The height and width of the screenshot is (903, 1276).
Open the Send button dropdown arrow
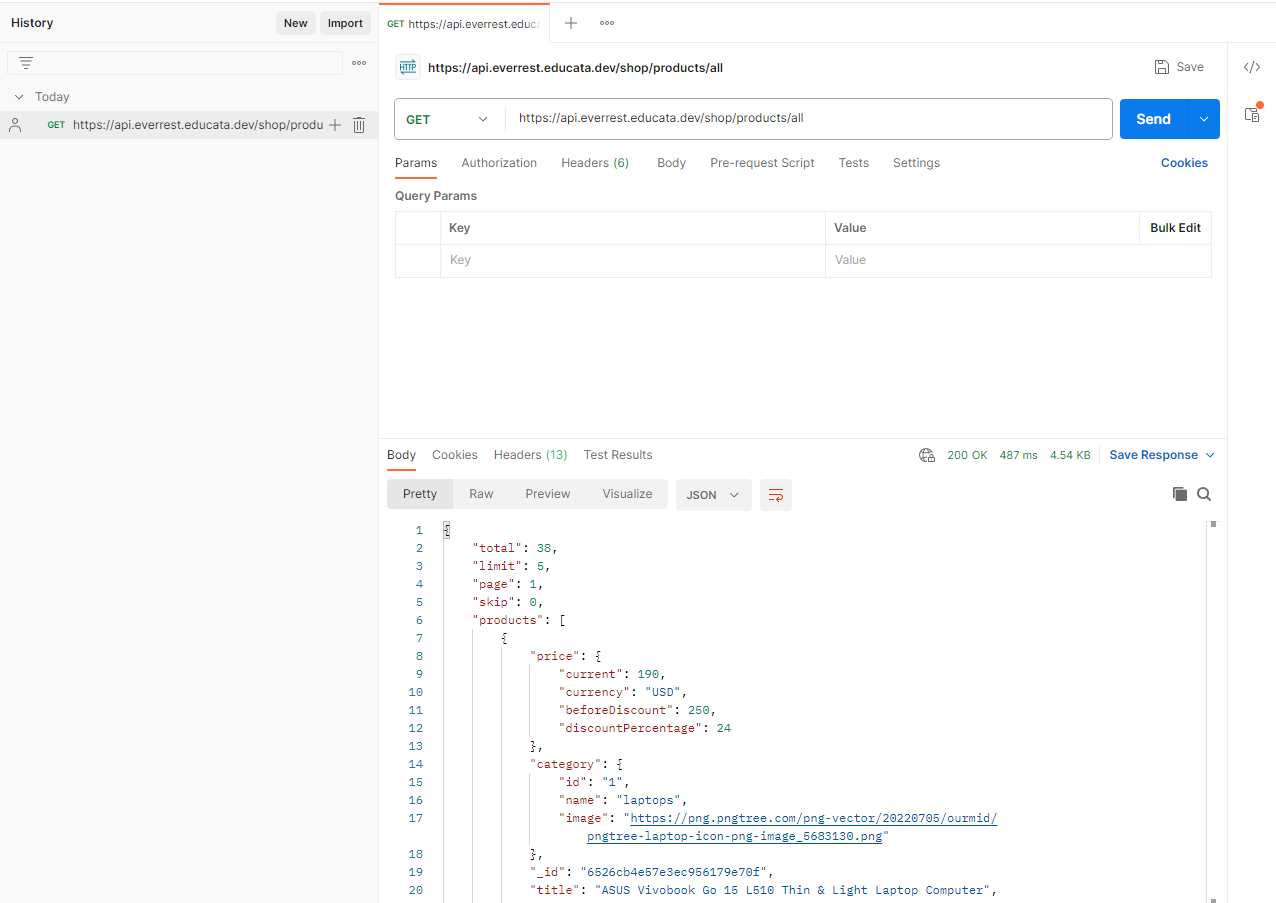[x=1204, y=119]
